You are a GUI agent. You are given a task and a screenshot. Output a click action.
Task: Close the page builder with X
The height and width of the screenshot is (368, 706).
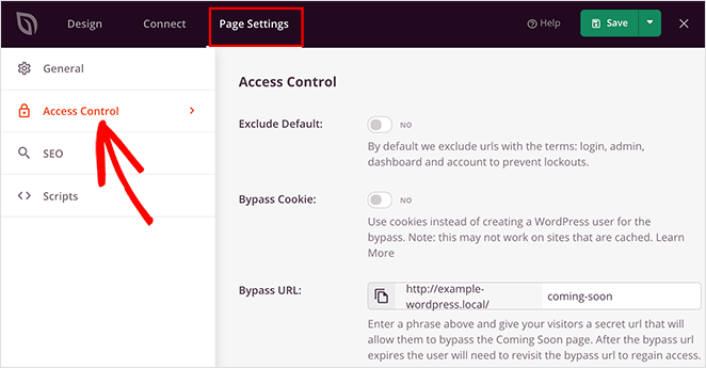coord(683,23)
